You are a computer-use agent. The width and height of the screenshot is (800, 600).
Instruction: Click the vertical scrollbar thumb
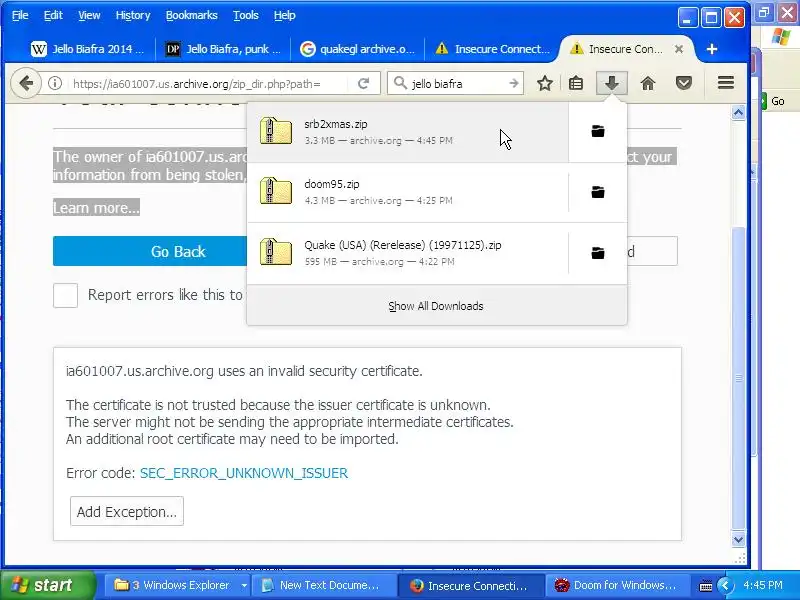[x=738, y=378]
